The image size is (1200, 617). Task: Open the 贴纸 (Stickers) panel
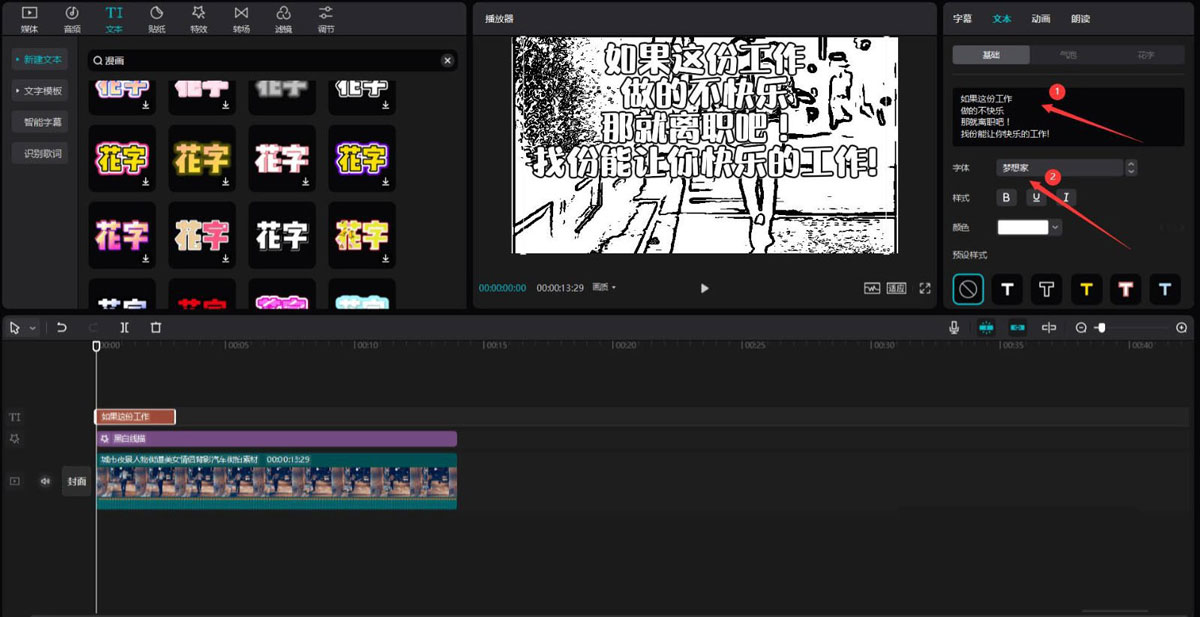(x=156, y=18)
